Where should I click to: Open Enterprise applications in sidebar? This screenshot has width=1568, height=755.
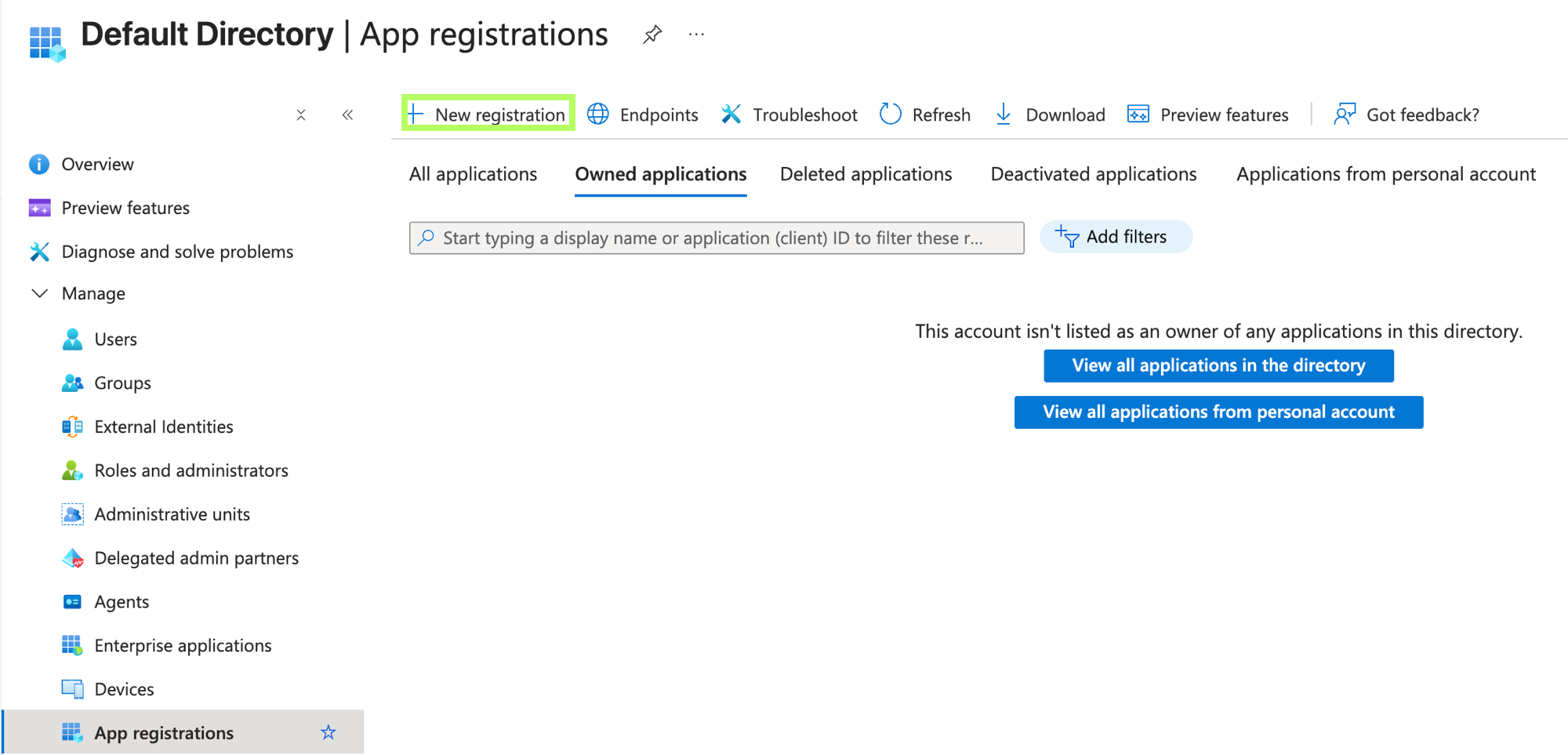coord(183,645)
